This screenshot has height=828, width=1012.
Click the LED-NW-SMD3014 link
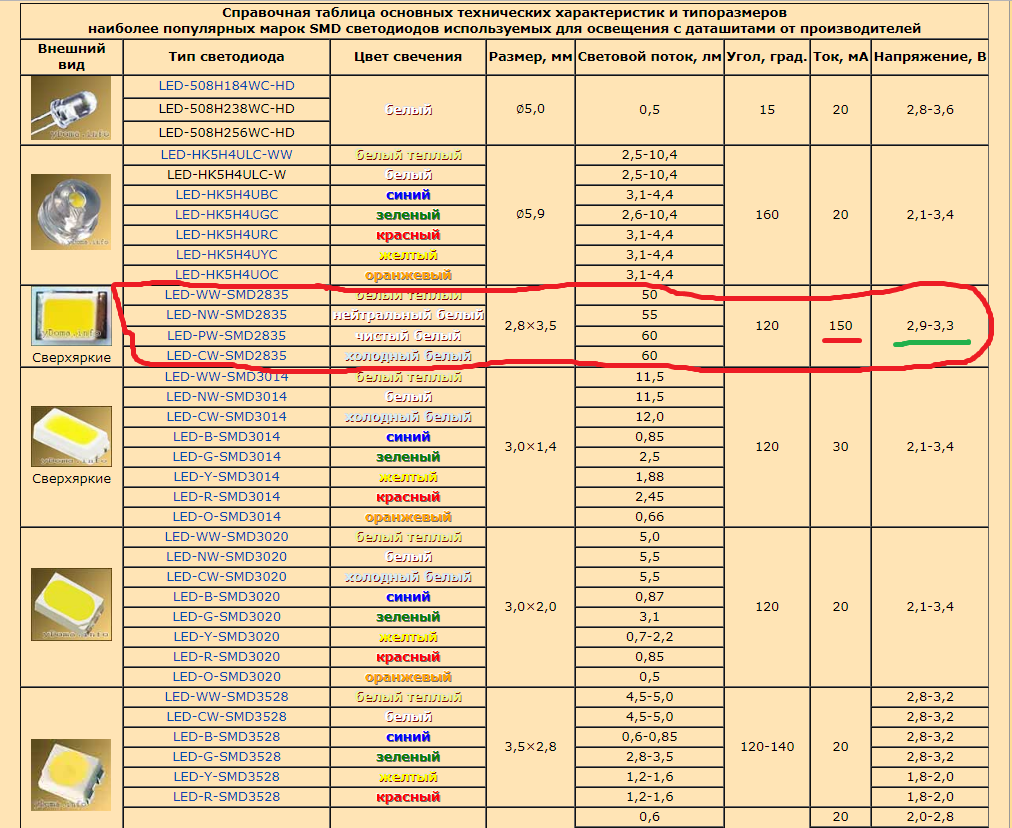(x=227, y=397)
